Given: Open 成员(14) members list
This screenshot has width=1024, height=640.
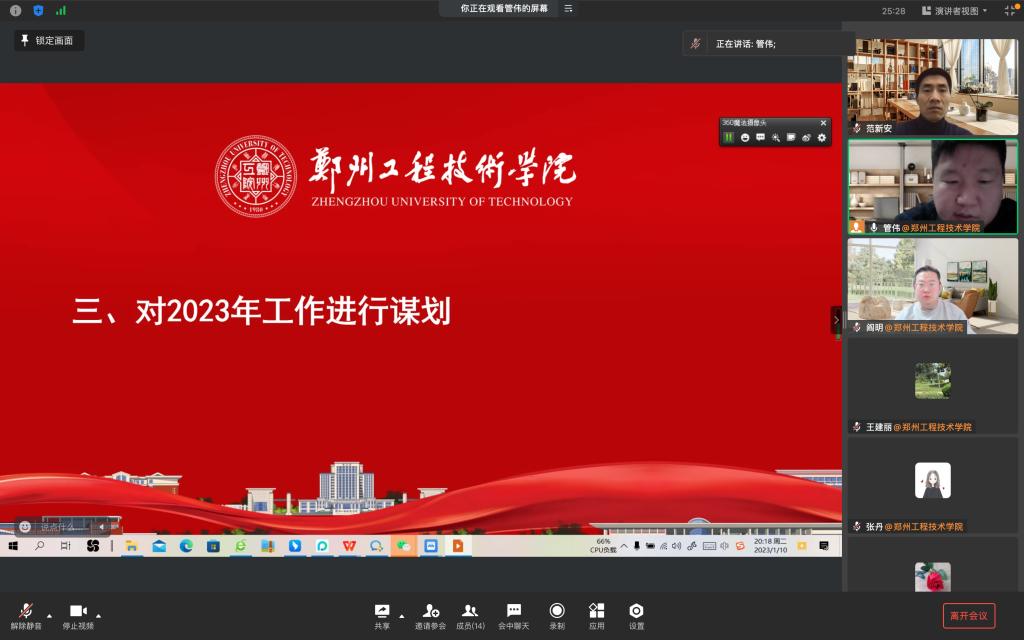Looking at the screenshot, I should 470,616.
